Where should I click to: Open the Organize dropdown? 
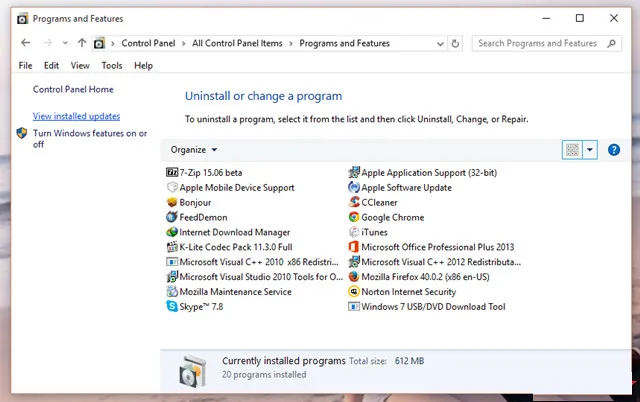[193, 150]
